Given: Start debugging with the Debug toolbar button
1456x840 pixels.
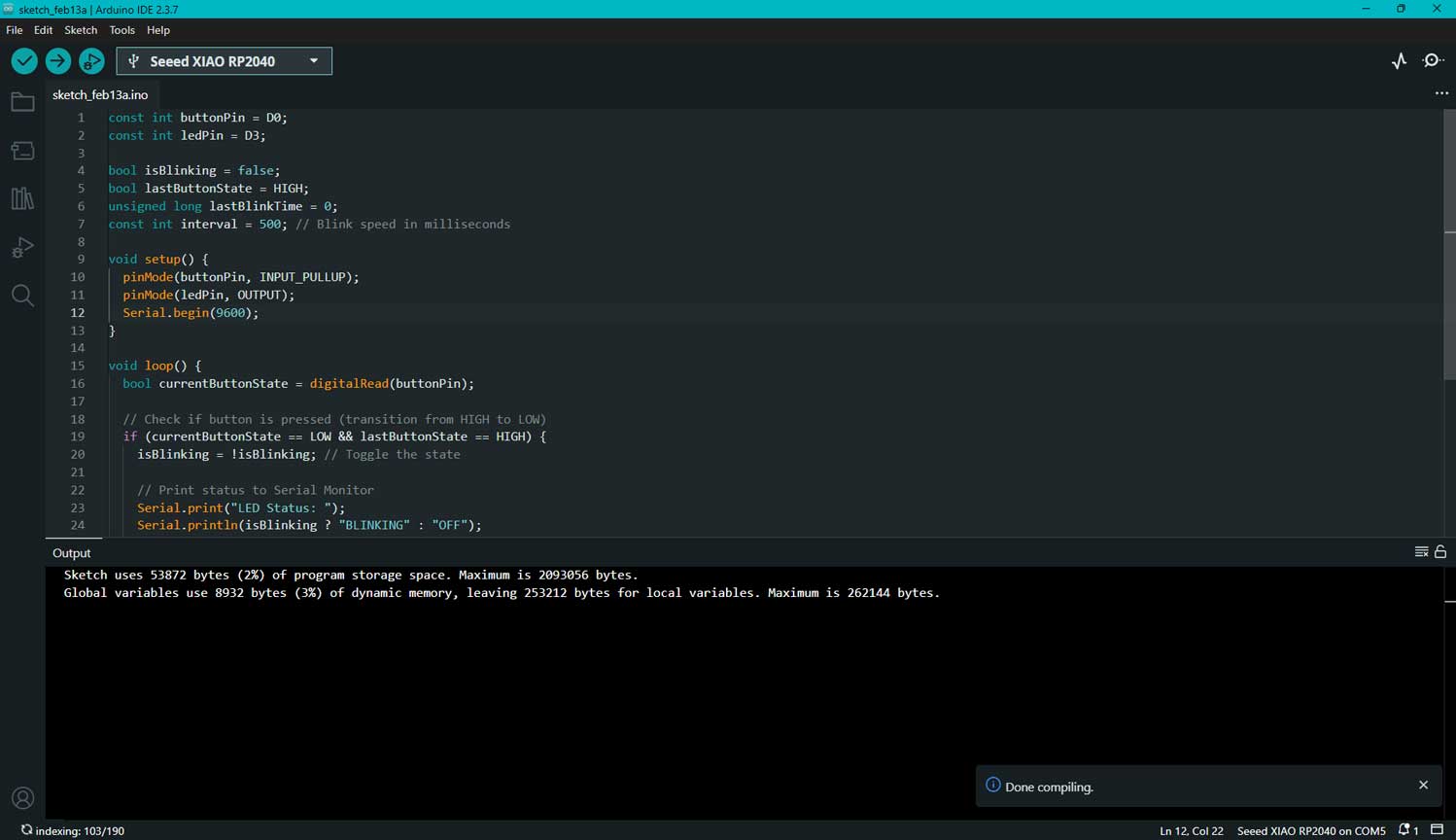Looking at the screenshot, I should 91,61.
